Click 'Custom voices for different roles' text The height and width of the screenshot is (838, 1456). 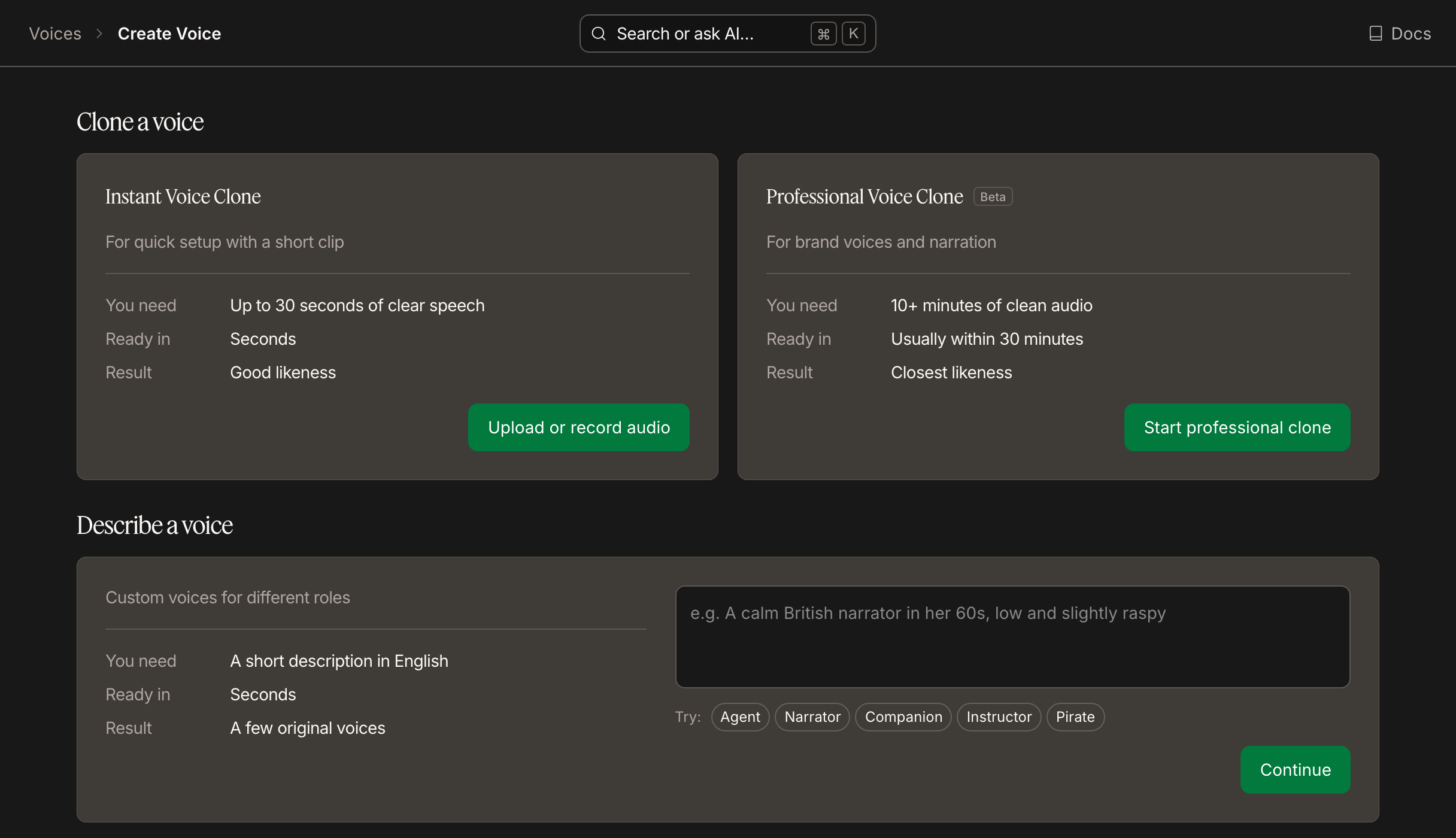[x=227, y=597]
